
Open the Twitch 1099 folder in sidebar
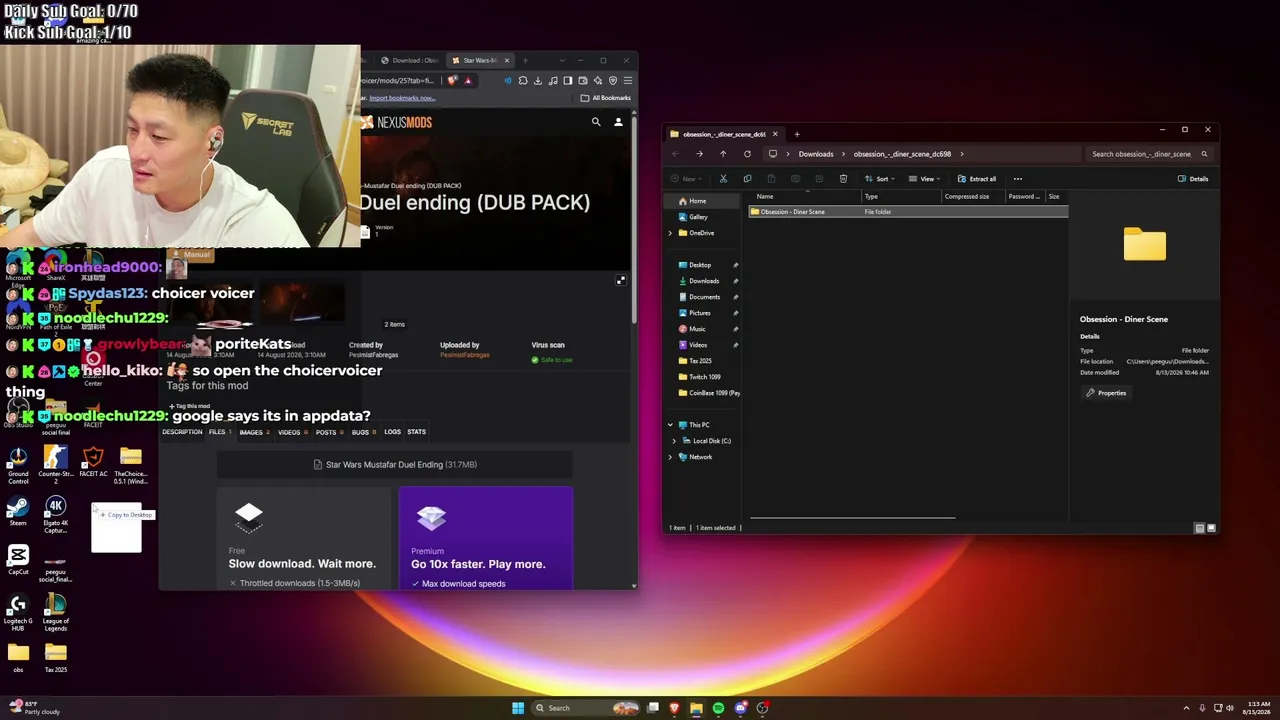pos(704,377)
